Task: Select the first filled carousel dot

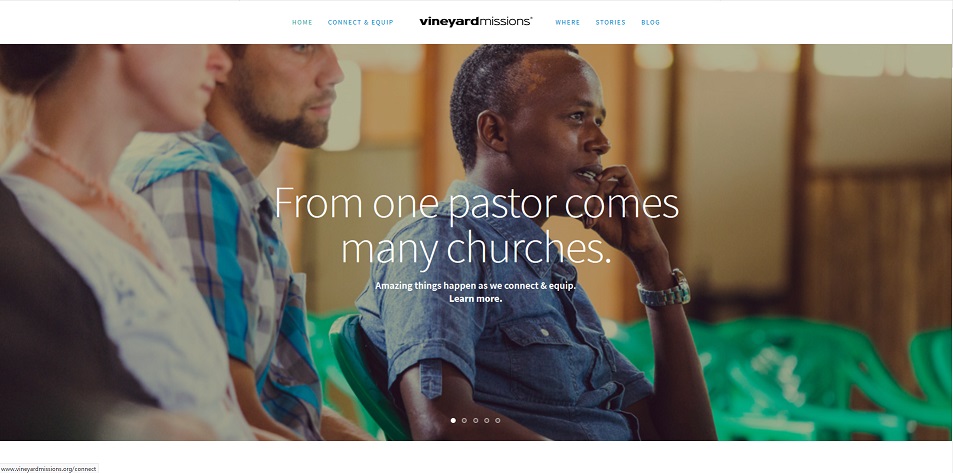Action: click(453, 420)
